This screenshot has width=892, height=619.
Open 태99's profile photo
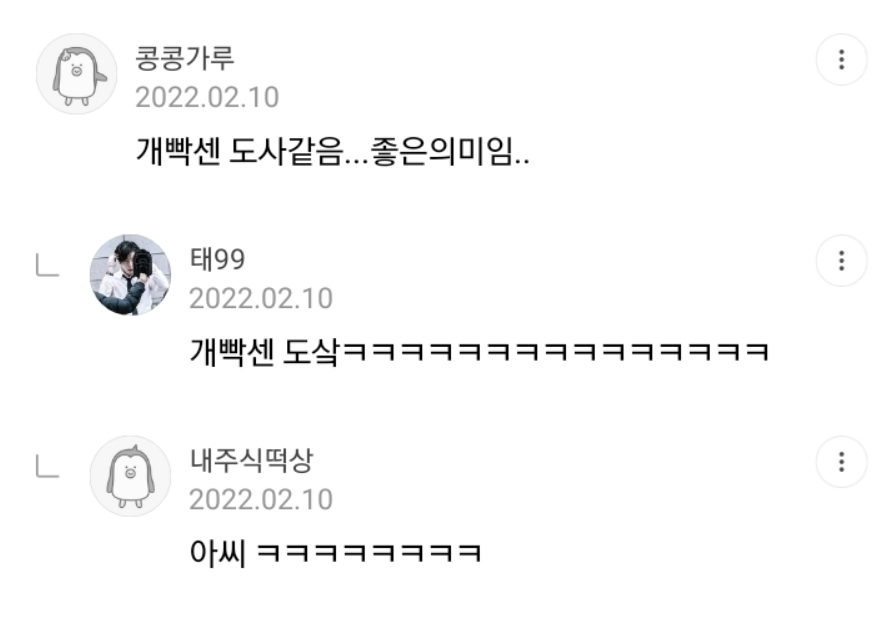click(130, 275)
